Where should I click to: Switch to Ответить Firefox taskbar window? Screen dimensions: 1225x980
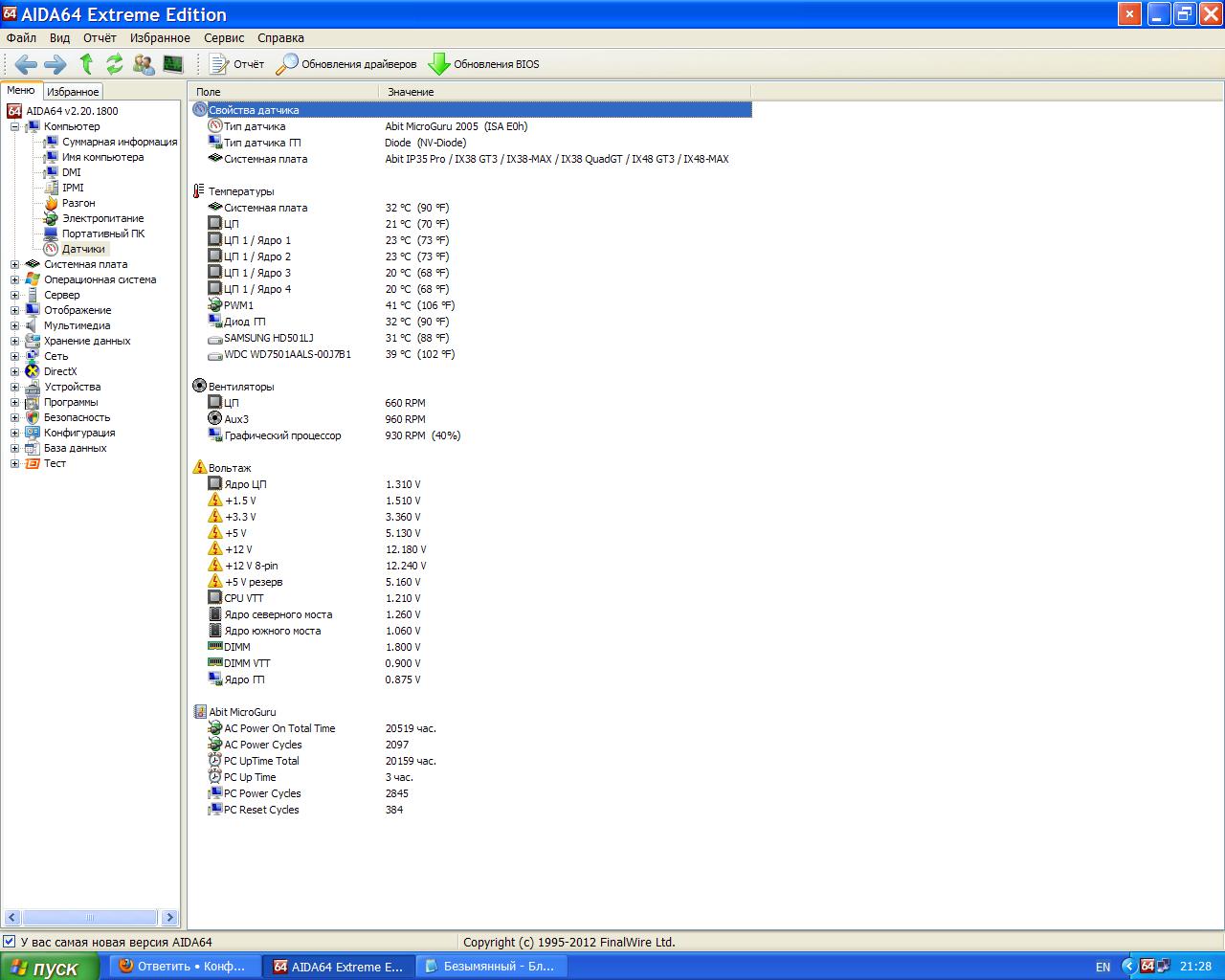183,967
